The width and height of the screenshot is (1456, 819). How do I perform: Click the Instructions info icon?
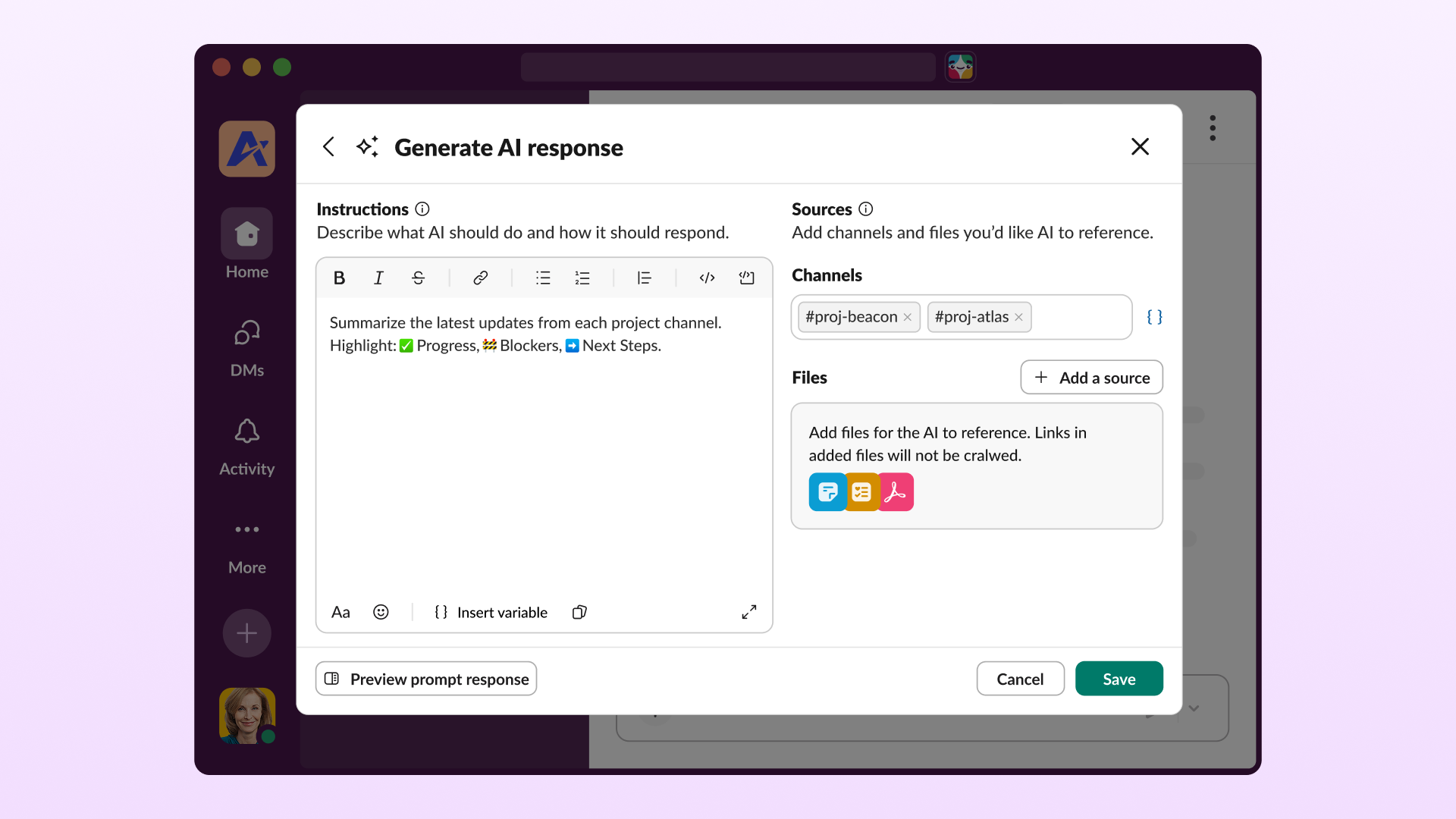[422, 209]
